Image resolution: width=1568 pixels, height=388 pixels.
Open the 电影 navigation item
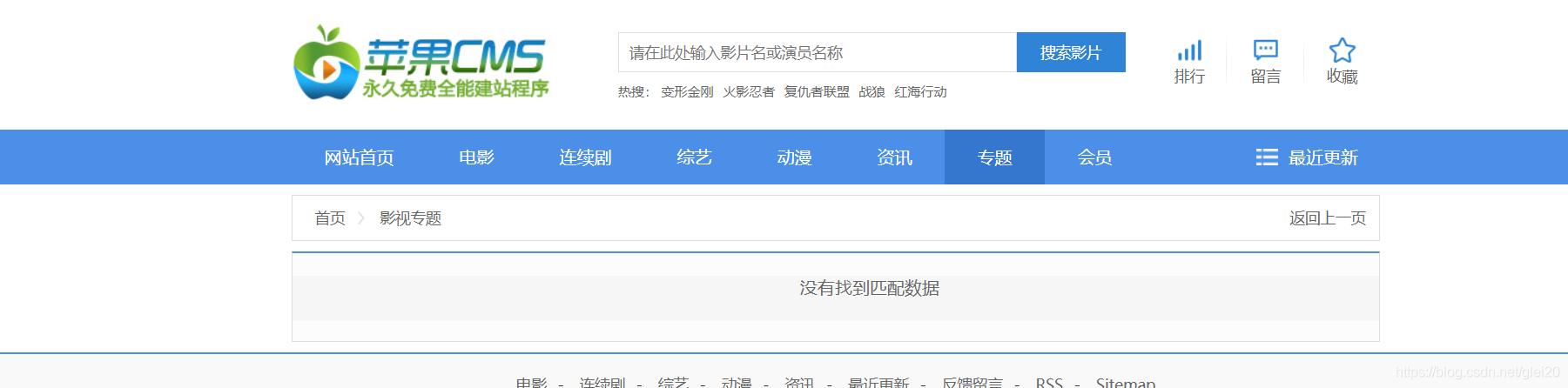[x=476, y=157]
